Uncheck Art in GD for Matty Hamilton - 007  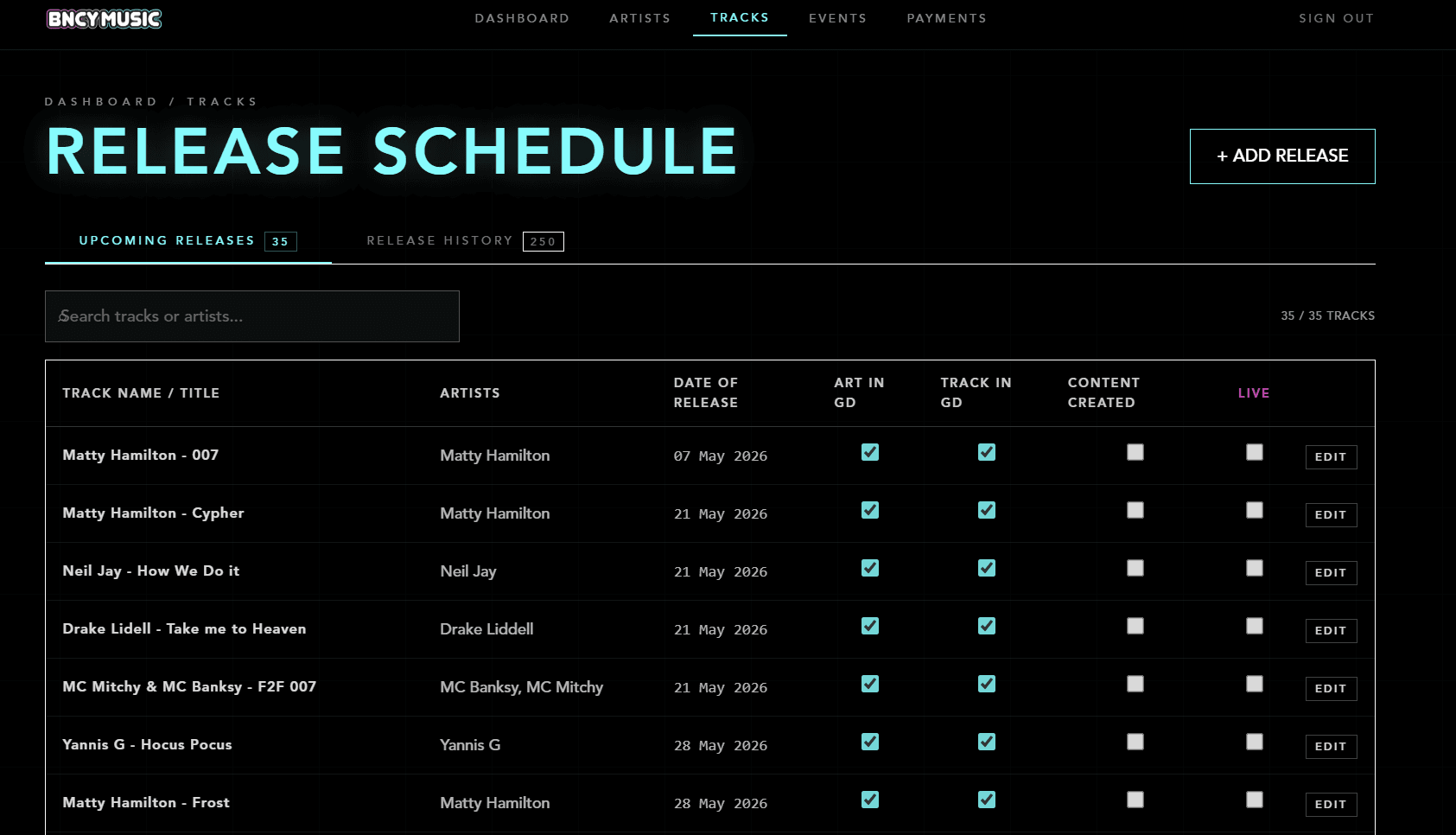click(870, 452)
